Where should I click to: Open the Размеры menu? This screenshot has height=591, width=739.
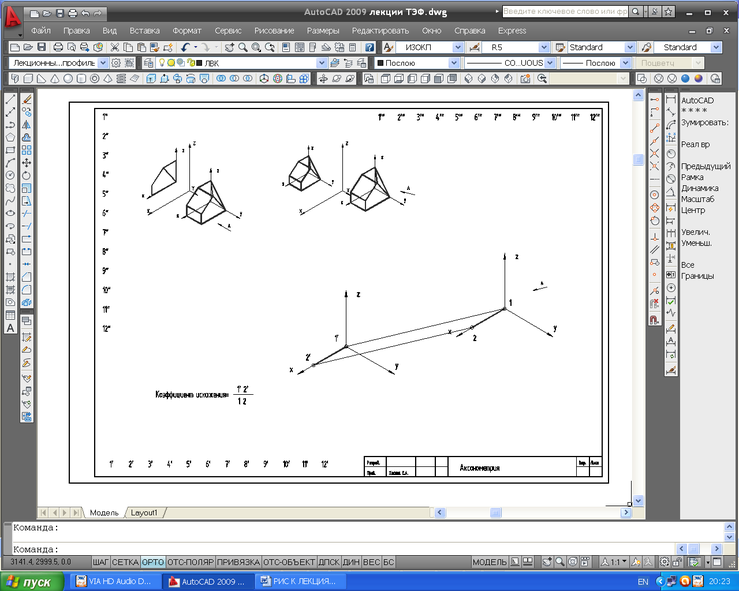pos(323,31)
